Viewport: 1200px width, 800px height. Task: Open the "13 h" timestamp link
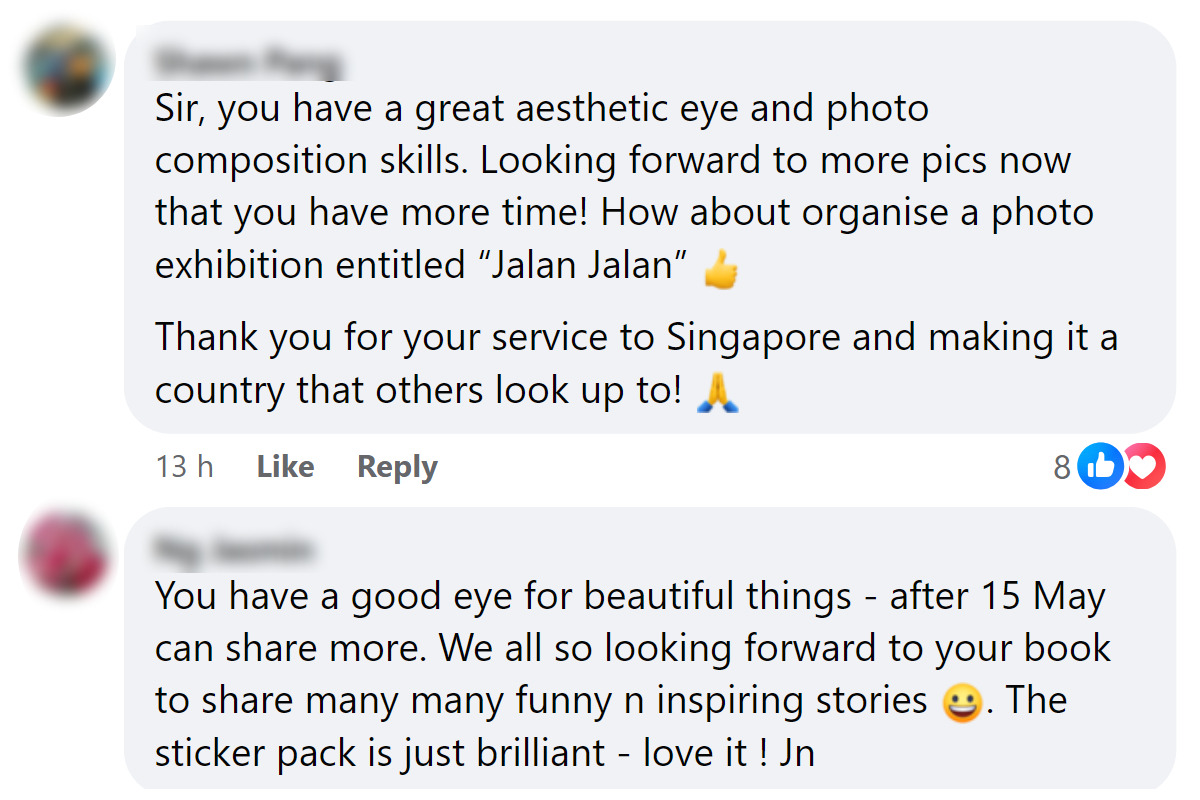click(x=184, y=467)
